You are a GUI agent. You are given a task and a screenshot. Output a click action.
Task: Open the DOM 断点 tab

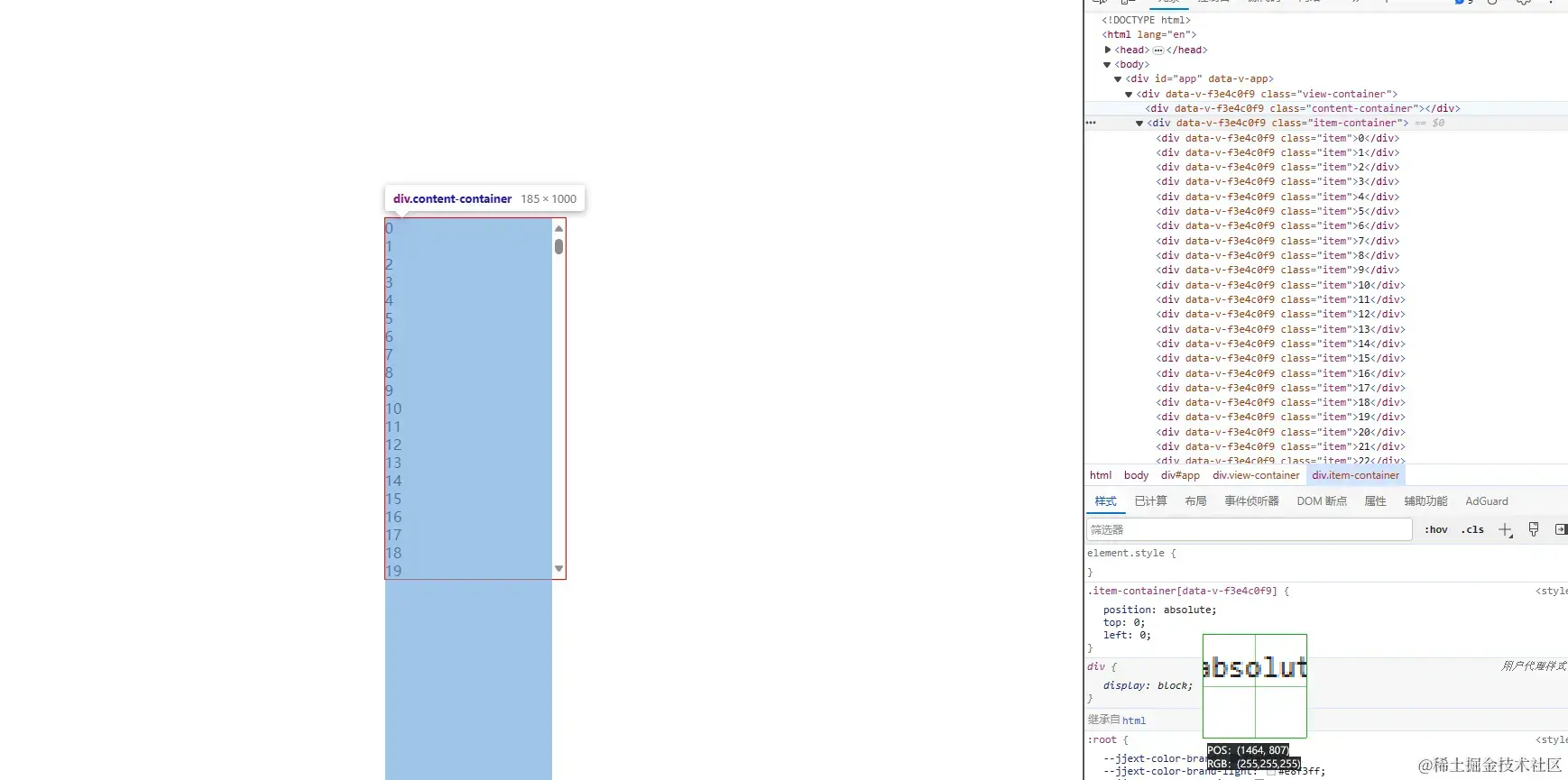tap(1322, 501)
